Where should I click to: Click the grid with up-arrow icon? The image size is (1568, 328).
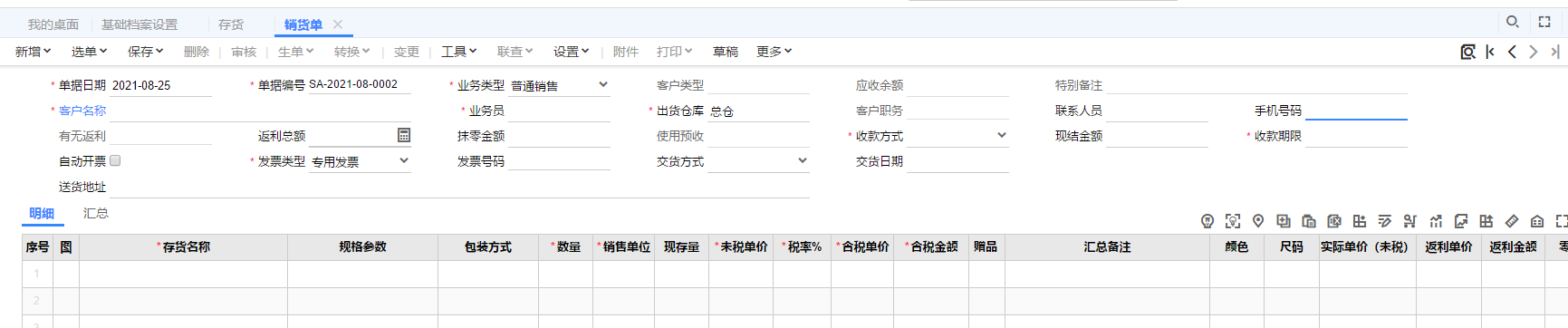1486,221
